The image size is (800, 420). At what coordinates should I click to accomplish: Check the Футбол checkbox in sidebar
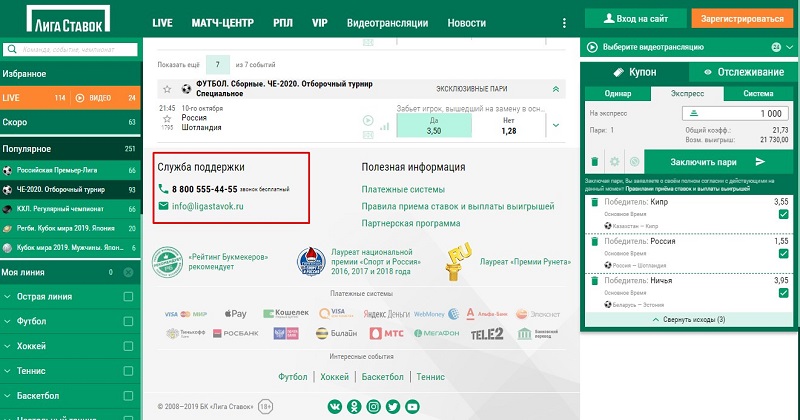pyautogui.click(x=127, y=321)
